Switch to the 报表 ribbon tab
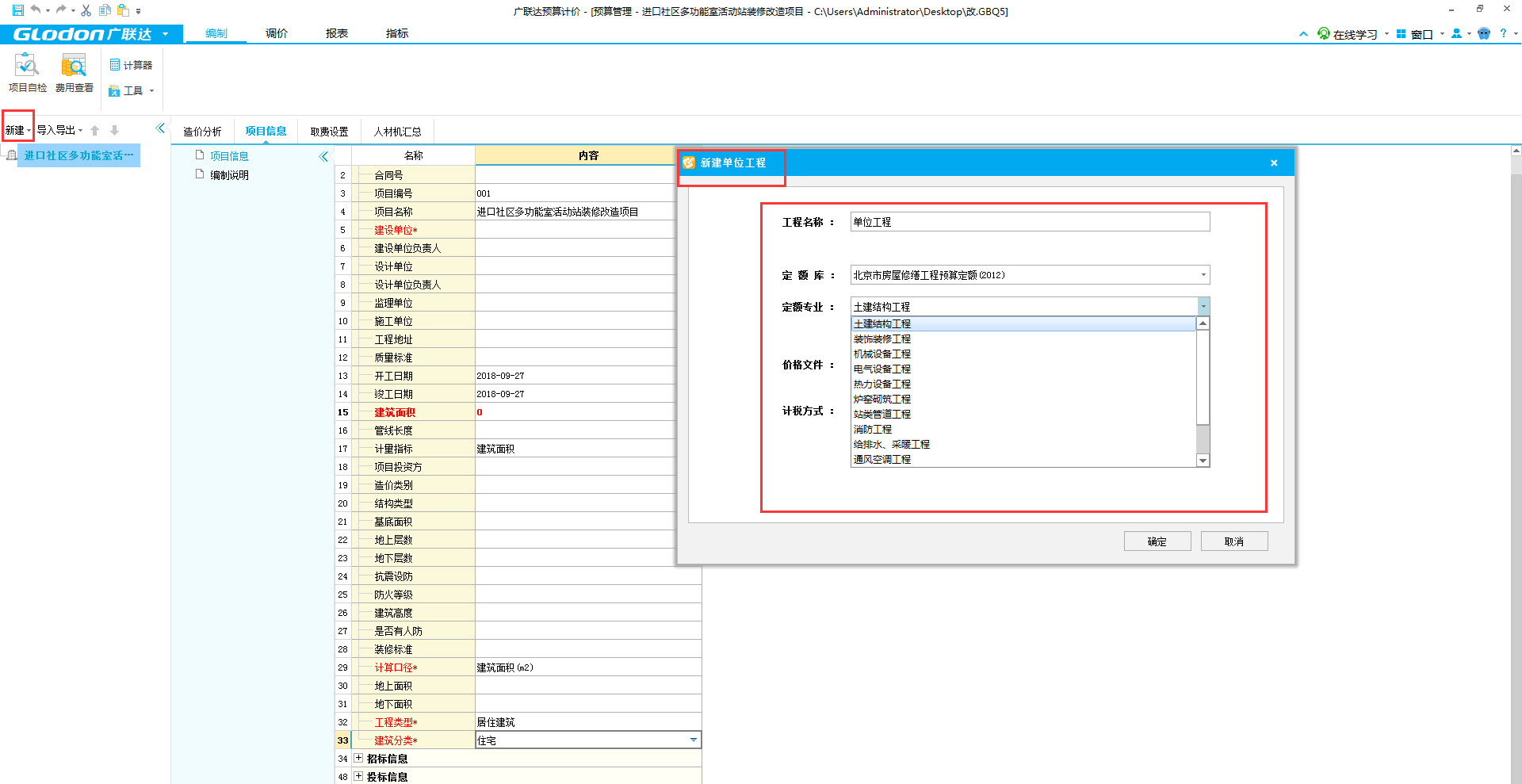The height and width of the screenshot is (784, 1522). tap(336, 33)
